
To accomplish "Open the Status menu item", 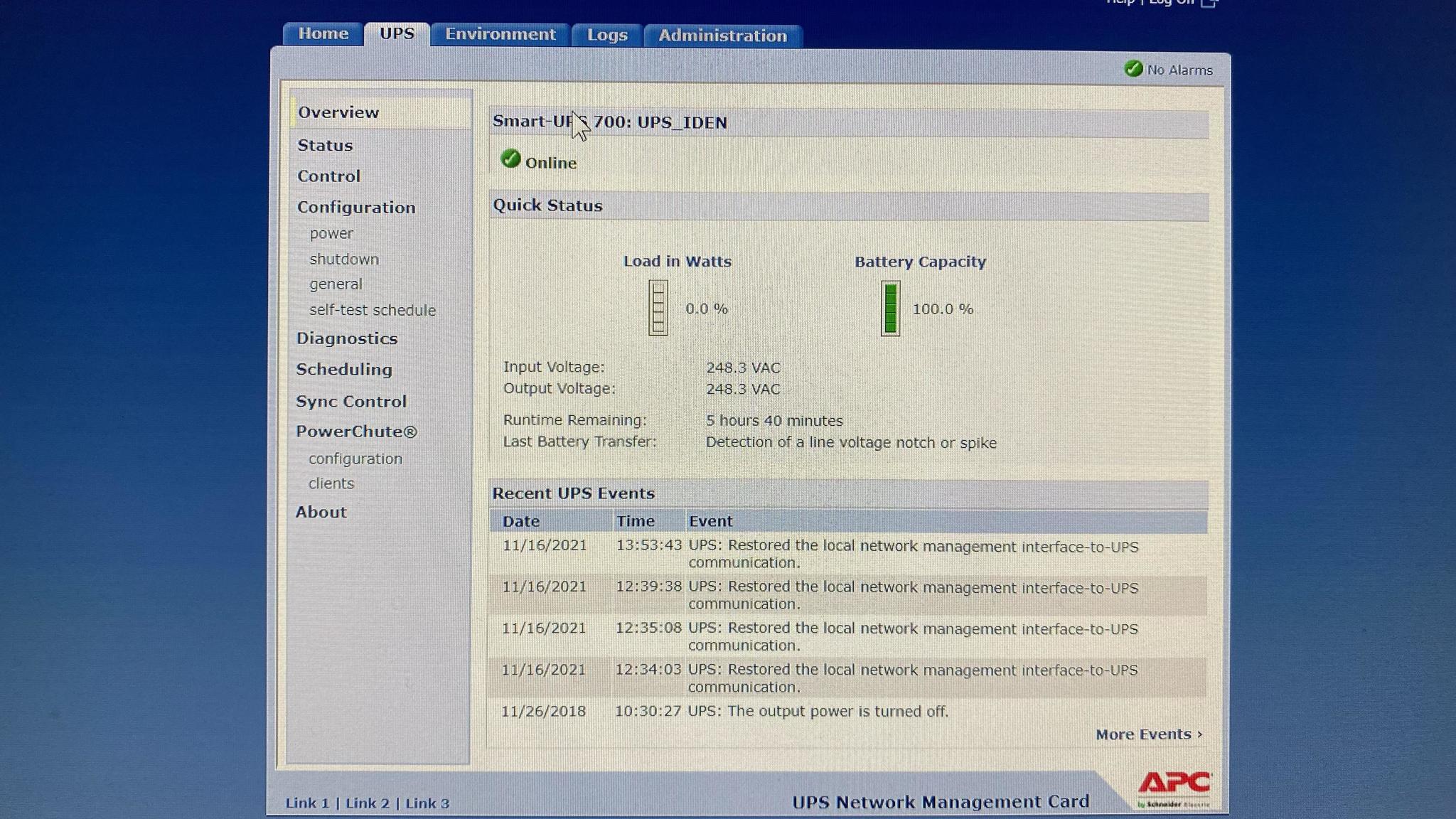I will point(325,145).
